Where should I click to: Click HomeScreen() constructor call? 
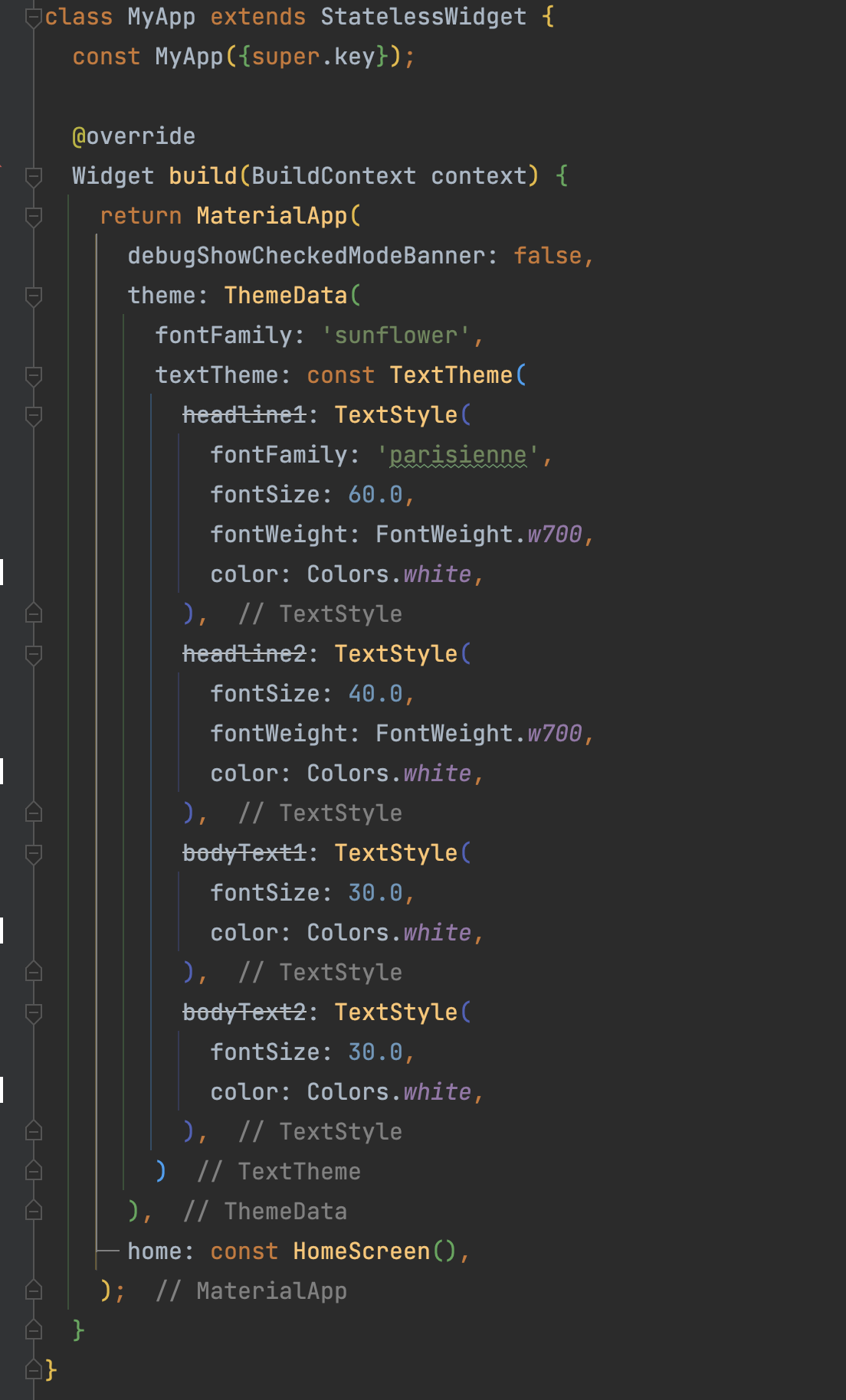coord(375,1251)
